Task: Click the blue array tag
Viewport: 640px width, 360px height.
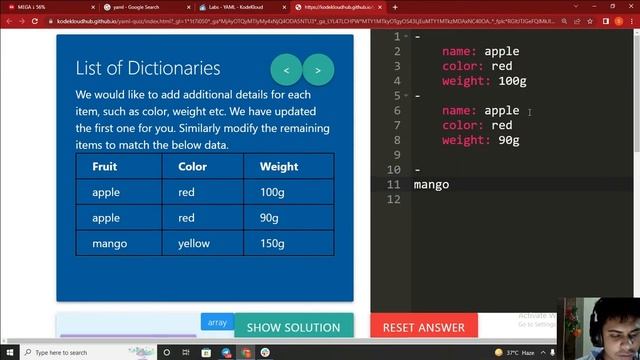Action: [x=217, y=322]
